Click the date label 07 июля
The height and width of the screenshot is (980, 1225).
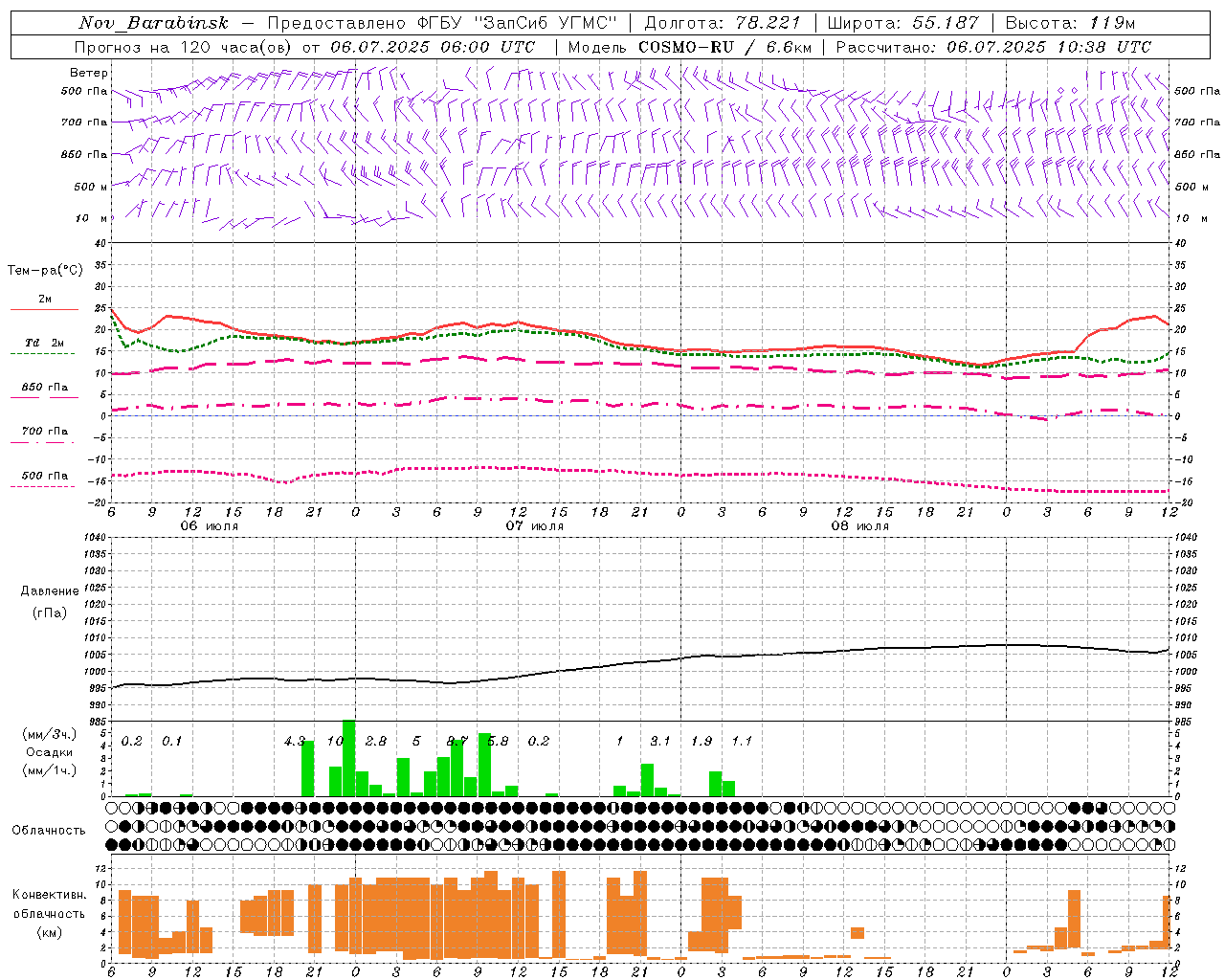pyautogui.click(x=534, y=526)
